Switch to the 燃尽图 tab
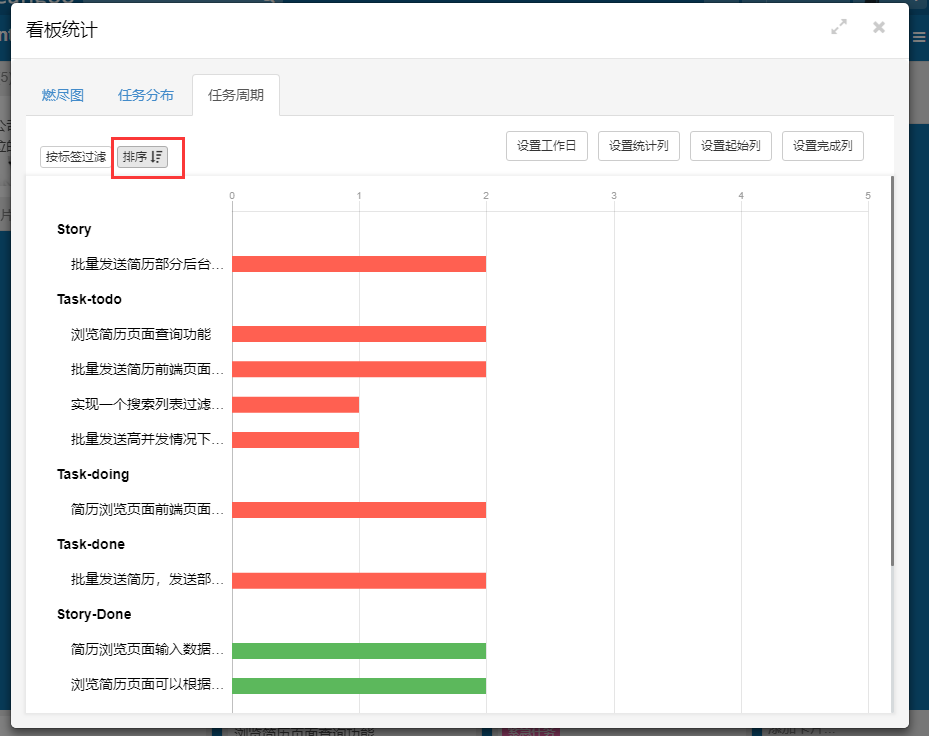The height and width of the screenshot is (736, 929). [63, 96]
